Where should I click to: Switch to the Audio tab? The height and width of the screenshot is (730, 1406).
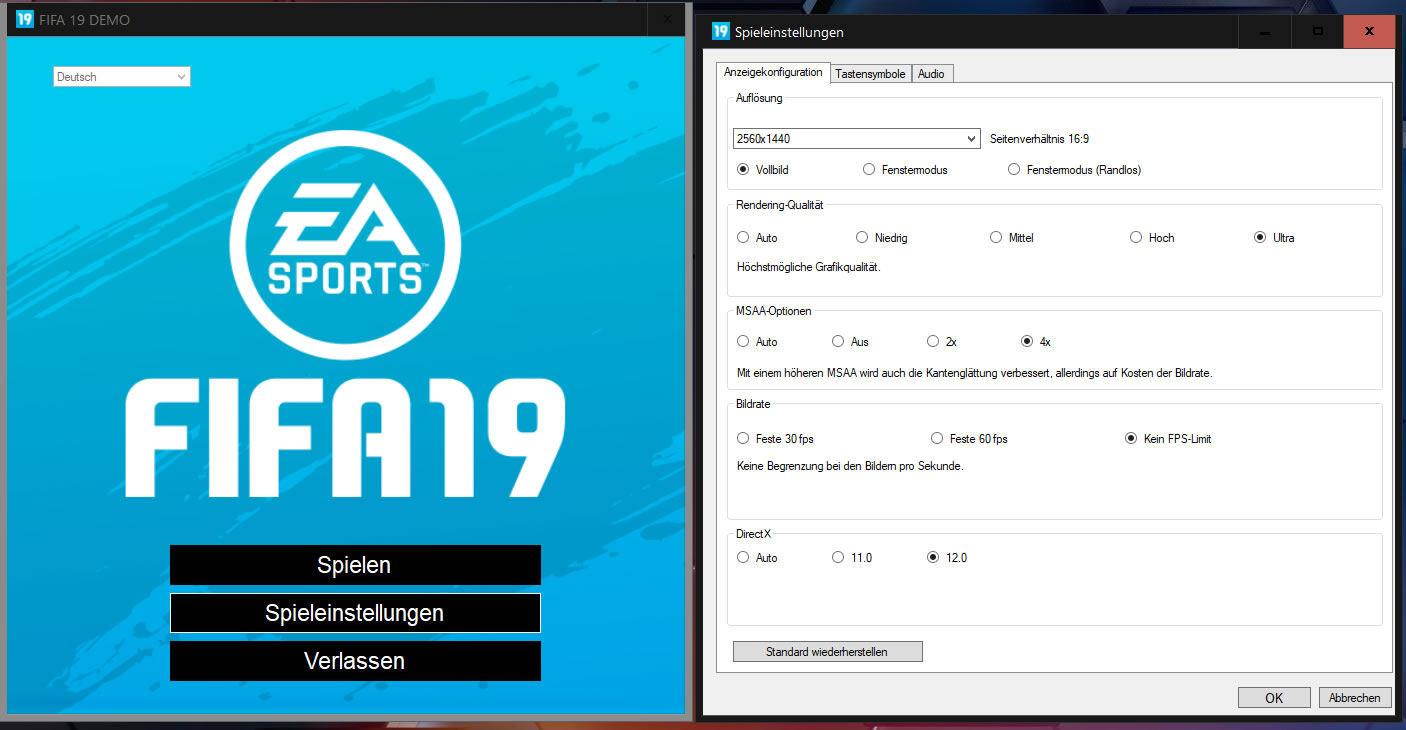tap(931, 72)
